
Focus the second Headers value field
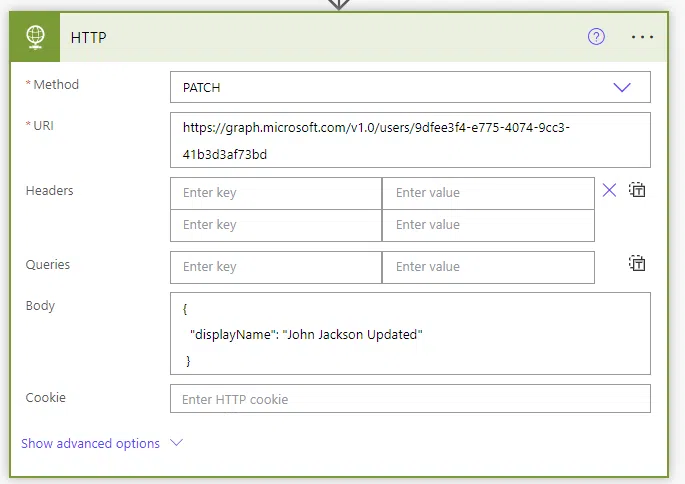coord(488,225)
